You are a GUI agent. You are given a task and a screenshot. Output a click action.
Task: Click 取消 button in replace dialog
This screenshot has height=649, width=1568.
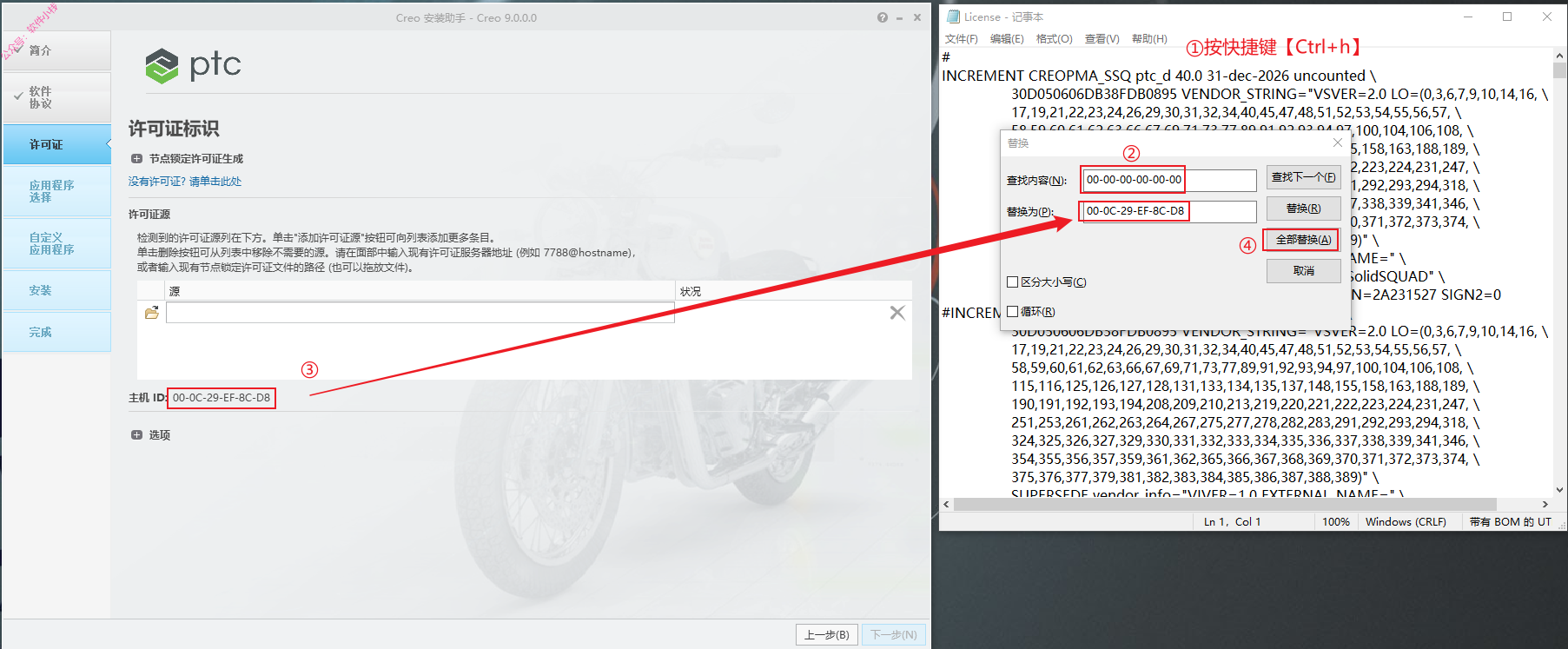click(x=1303, y=271)
